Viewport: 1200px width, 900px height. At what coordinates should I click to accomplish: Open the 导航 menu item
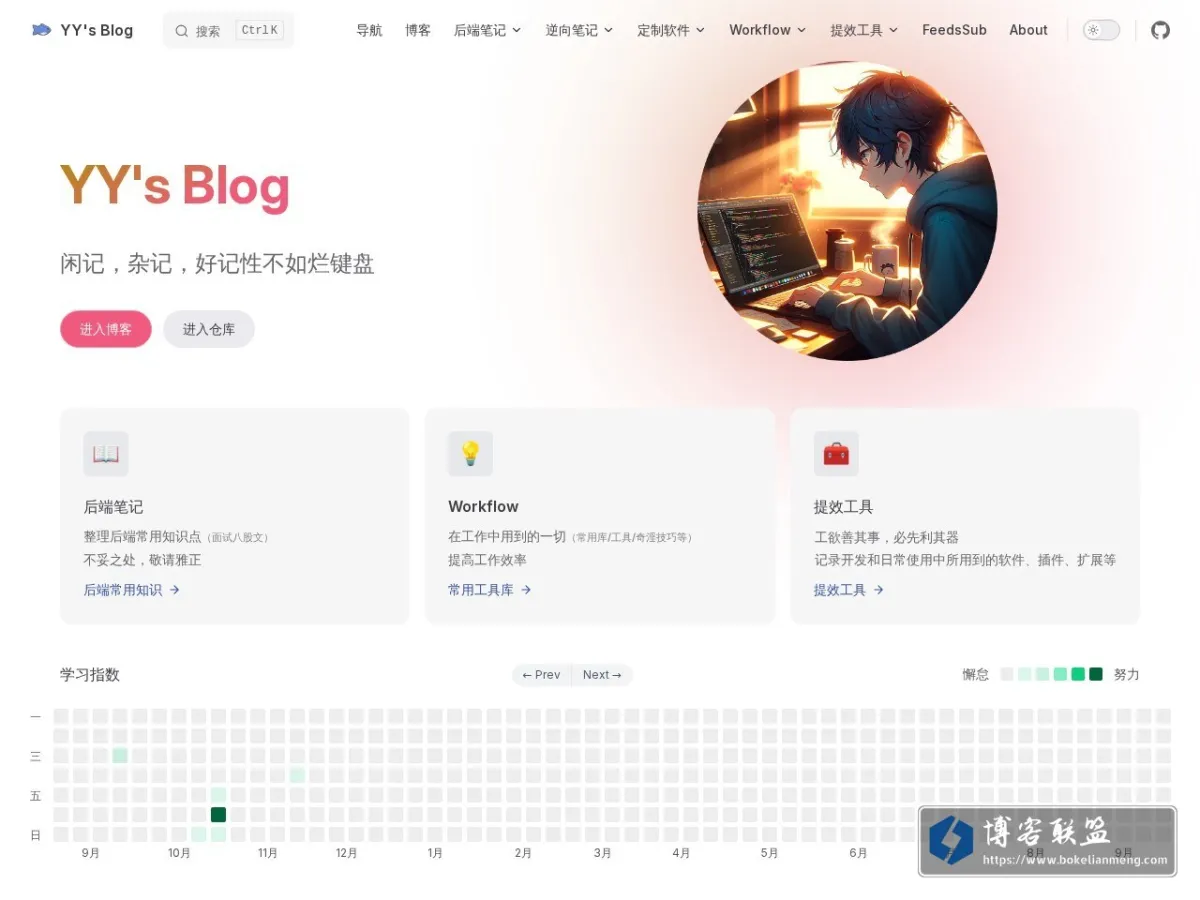coord(369,30)
